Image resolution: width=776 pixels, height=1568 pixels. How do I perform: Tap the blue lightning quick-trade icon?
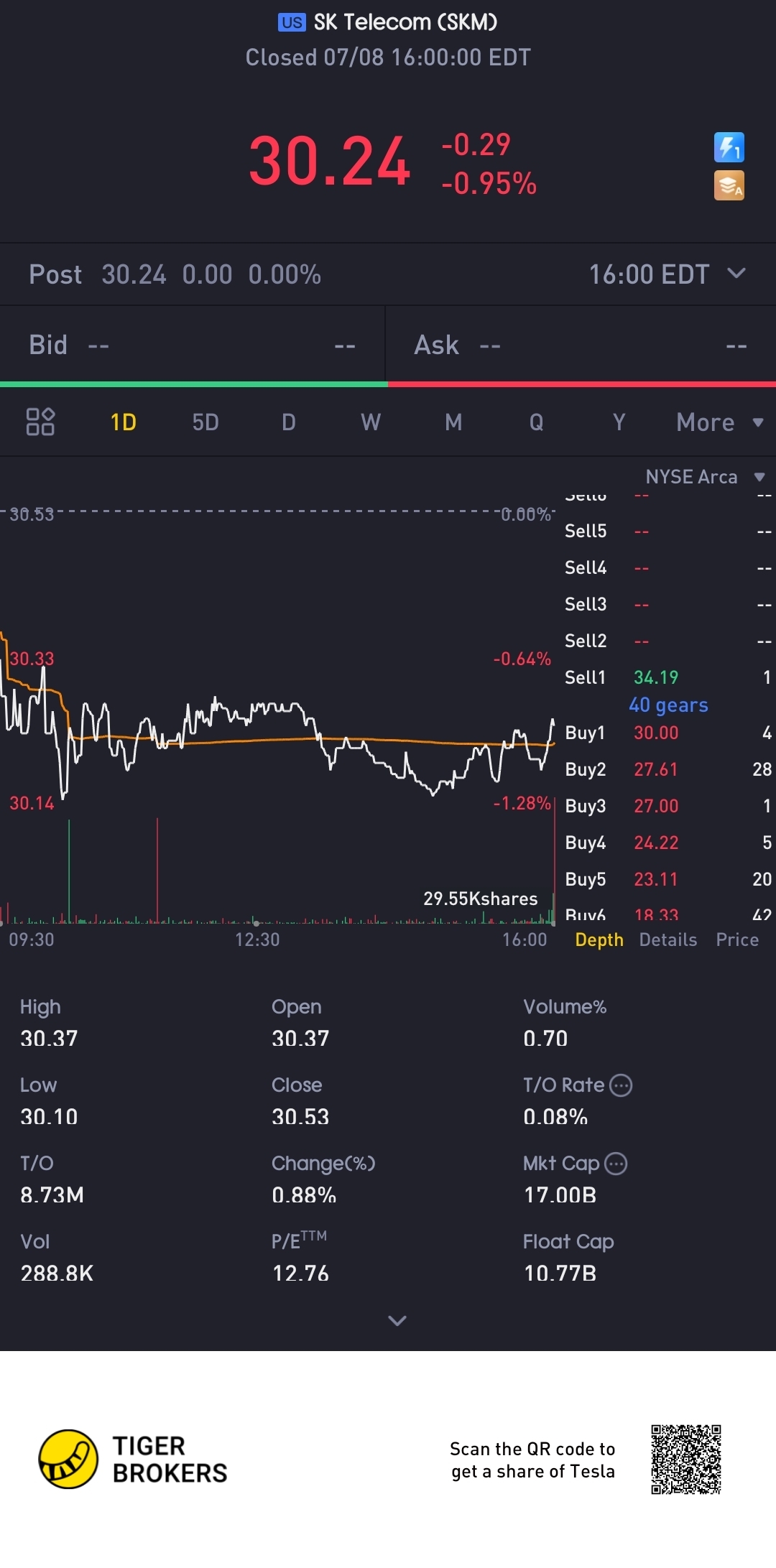729,147
